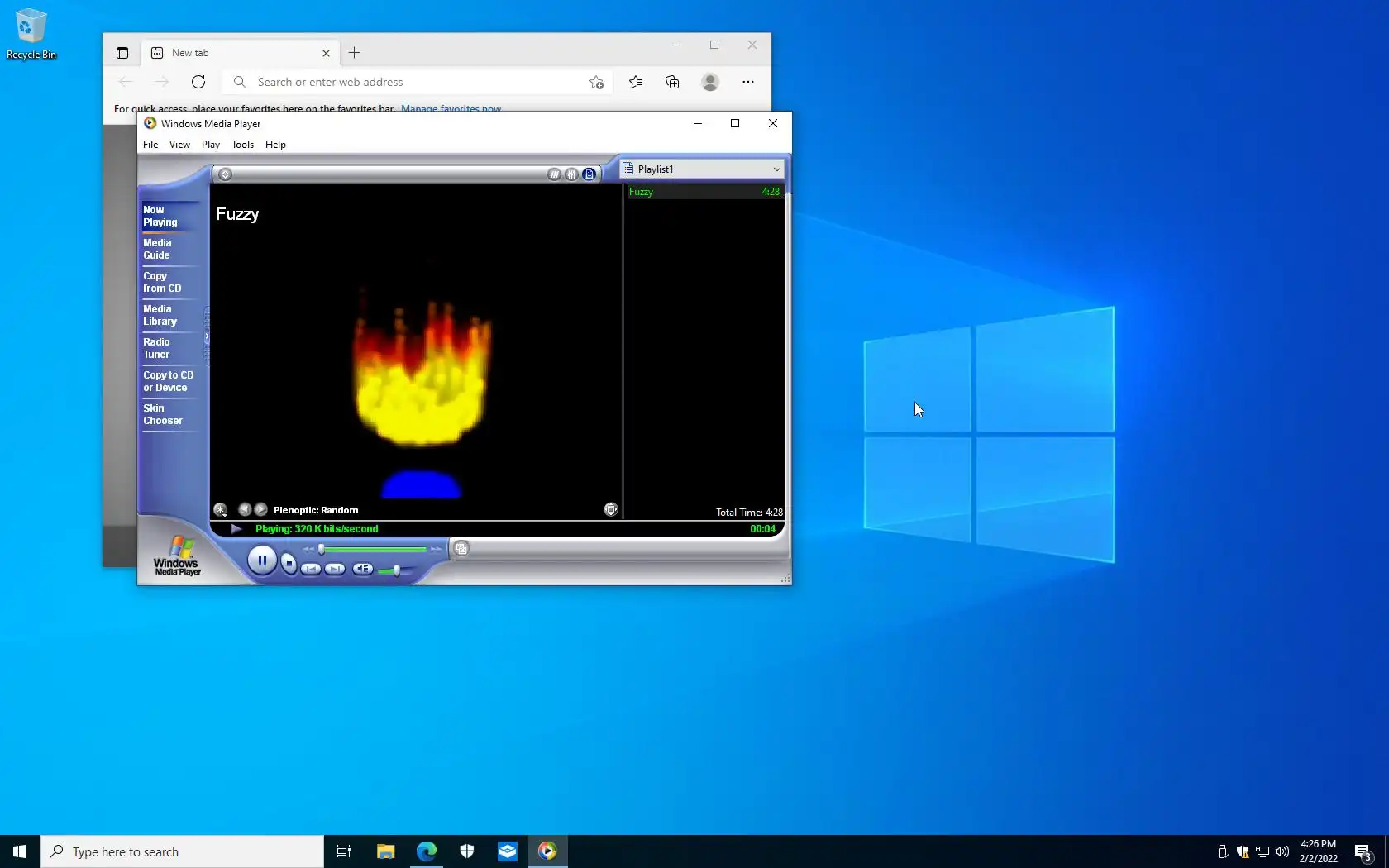This screenshot has width=1389, height=868.
Task: Open Windows Security from the taskbar
Action: (467, 851)
